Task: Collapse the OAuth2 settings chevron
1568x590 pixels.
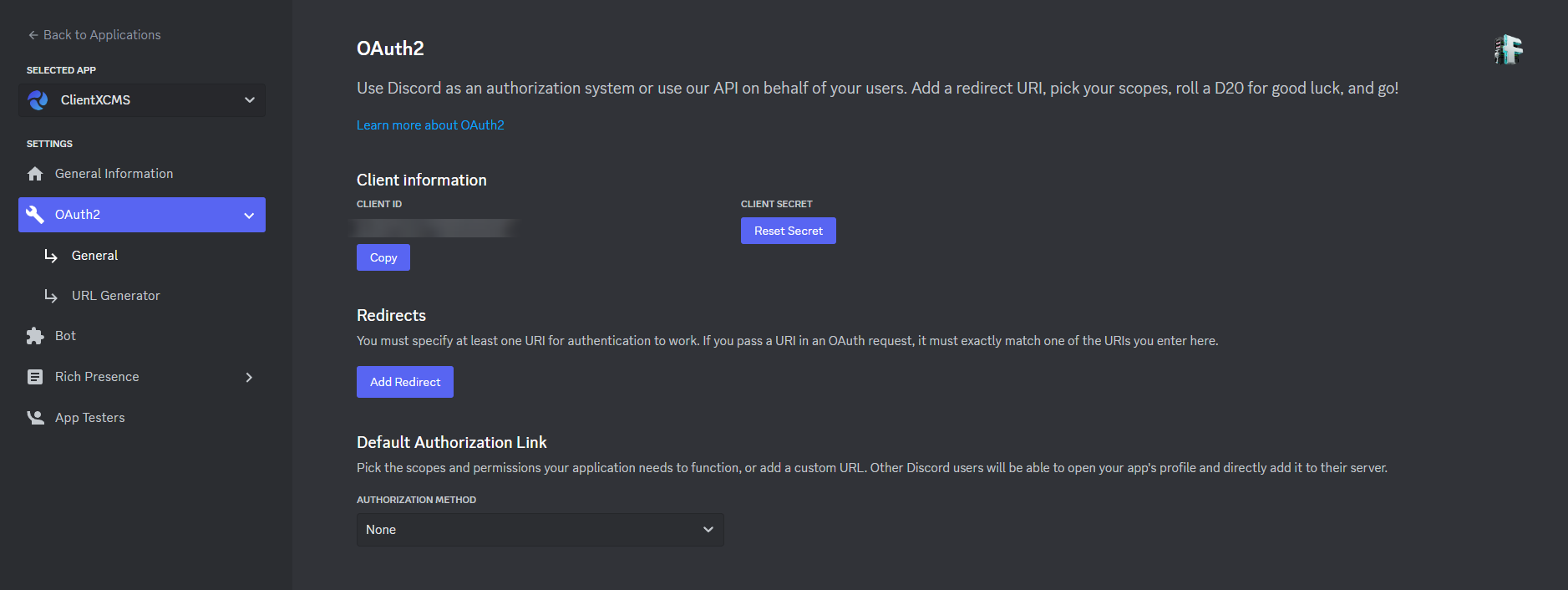Action: pyautogui.click(x=249, y=215)
